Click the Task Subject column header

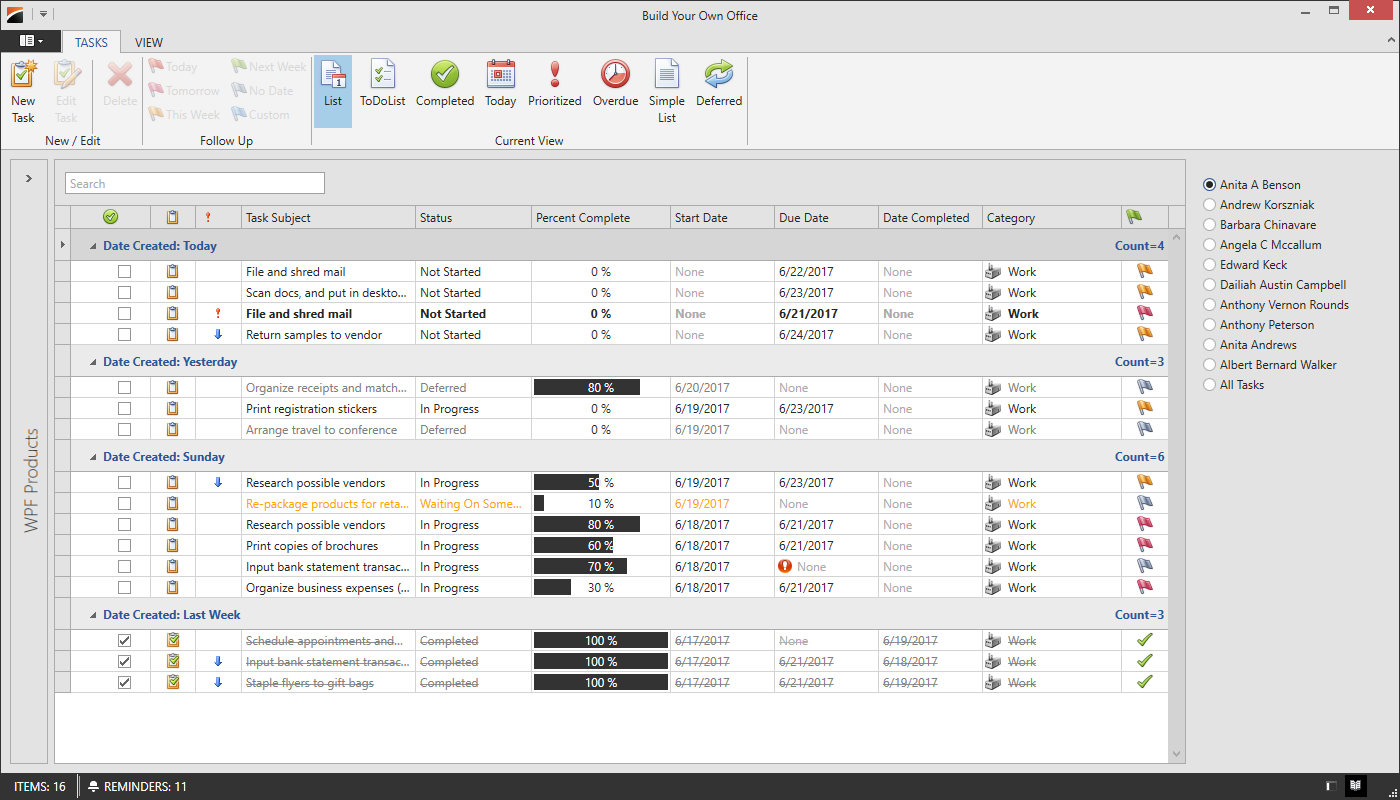(328, 218)
